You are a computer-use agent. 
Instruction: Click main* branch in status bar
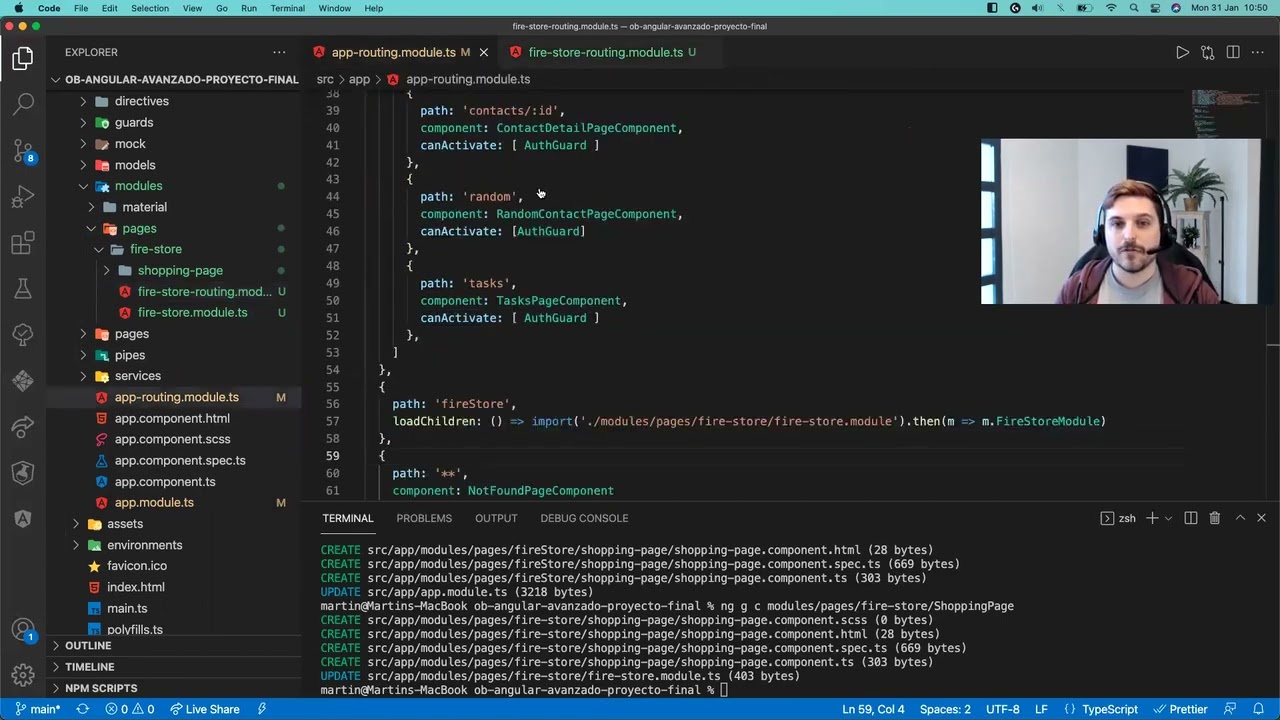[37, 709]
